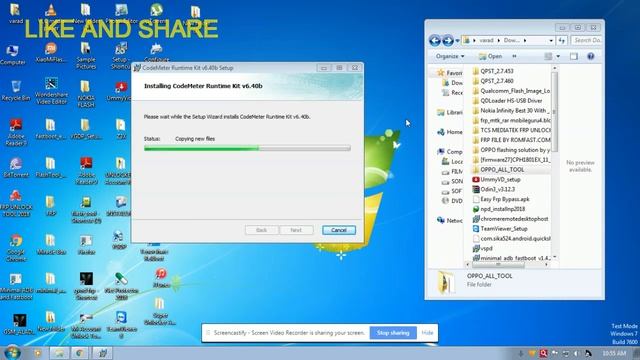Select the Wondershare Video Editor icon

(x=51, y=91)
